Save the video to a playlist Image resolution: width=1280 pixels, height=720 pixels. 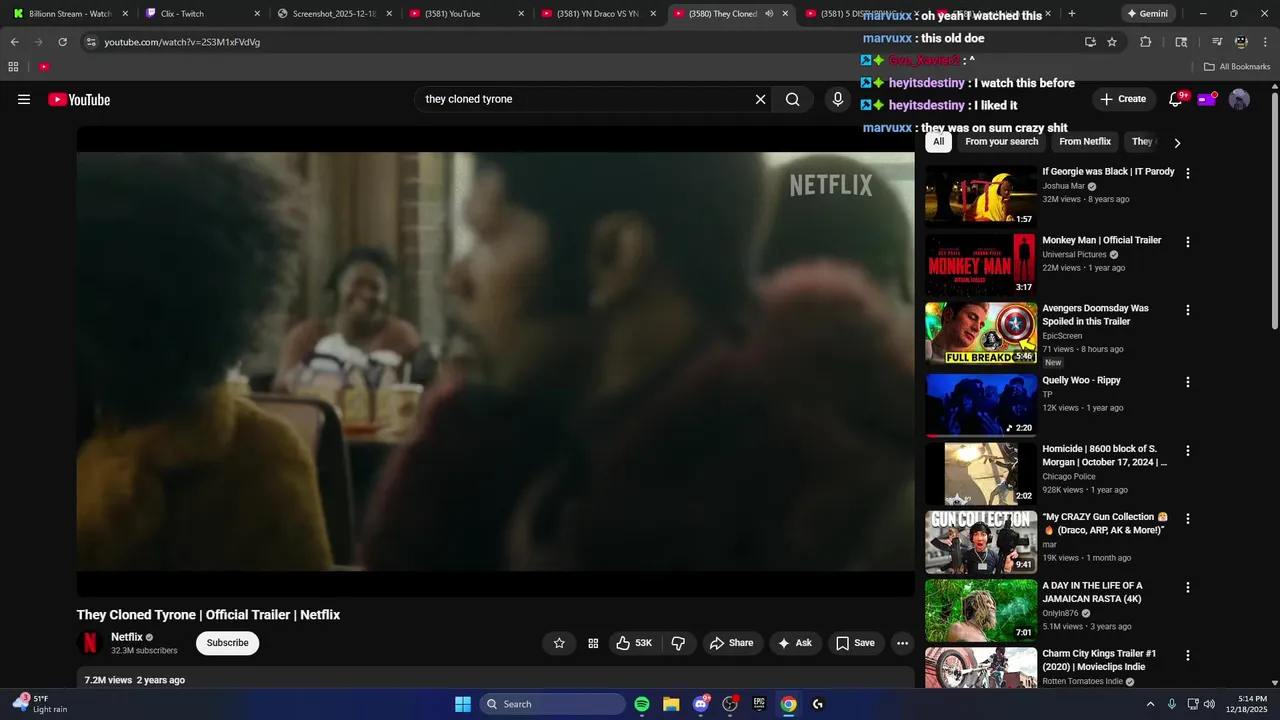click(x=855, y=643)
